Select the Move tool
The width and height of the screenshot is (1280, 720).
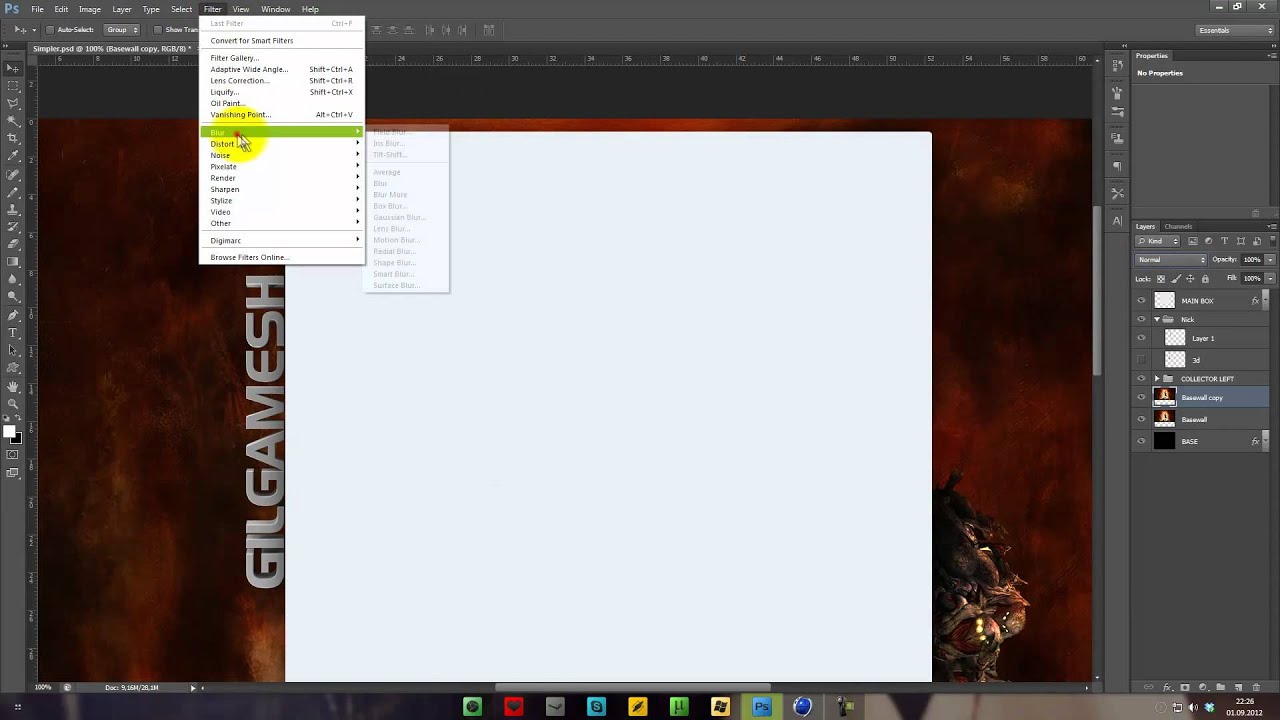(x=13, y=68)
